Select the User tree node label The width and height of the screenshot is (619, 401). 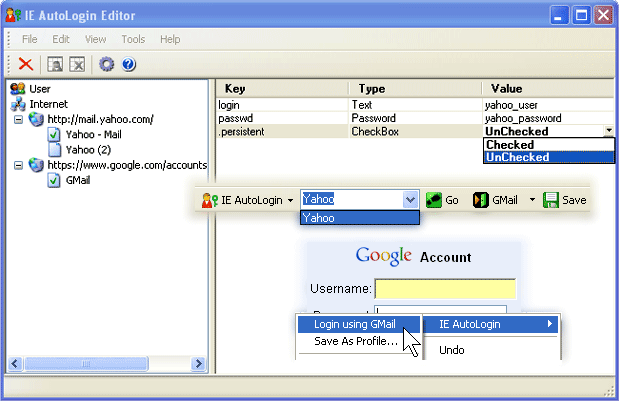tap(40, 89)
